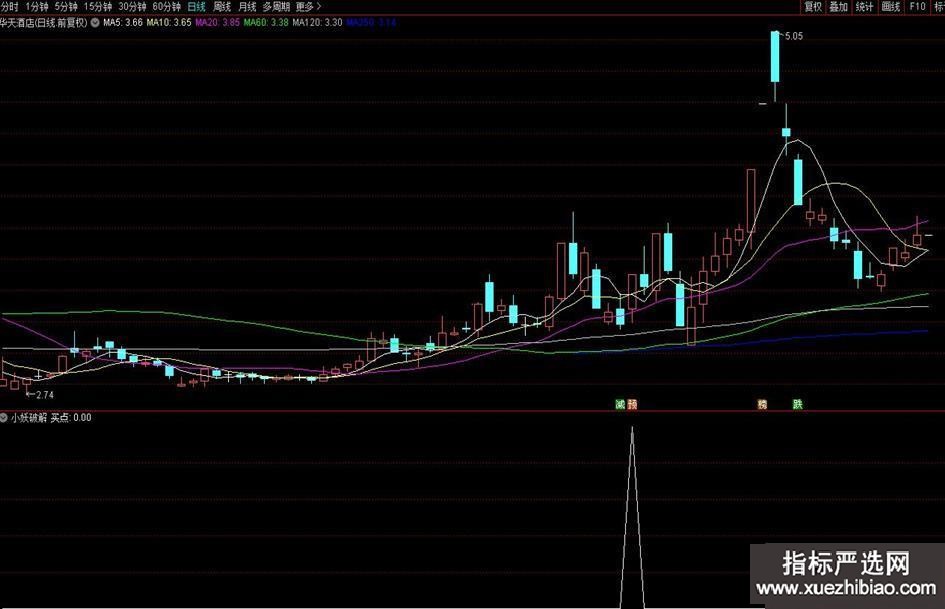Open the 统计 statistics button
Image resolution: width=945 pixels, height=609 pixels.
865,6
